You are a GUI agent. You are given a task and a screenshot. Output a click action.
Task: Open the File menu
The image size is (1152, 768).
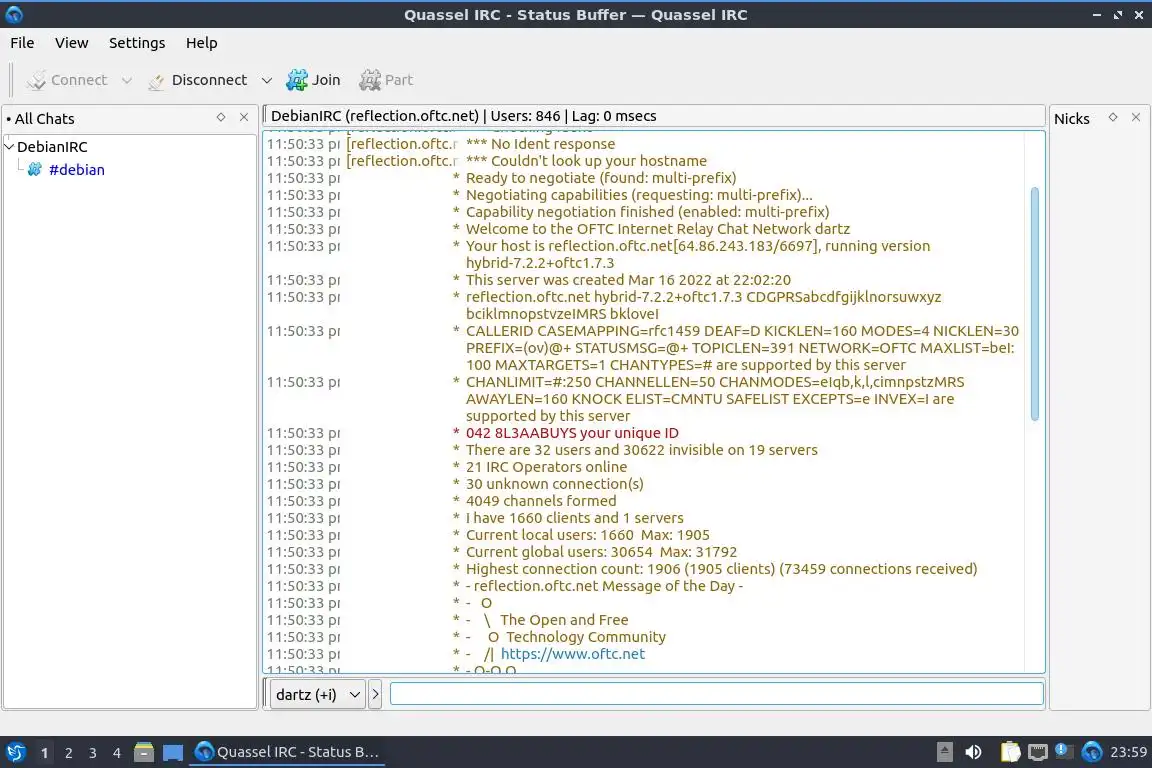coord(22,43)
